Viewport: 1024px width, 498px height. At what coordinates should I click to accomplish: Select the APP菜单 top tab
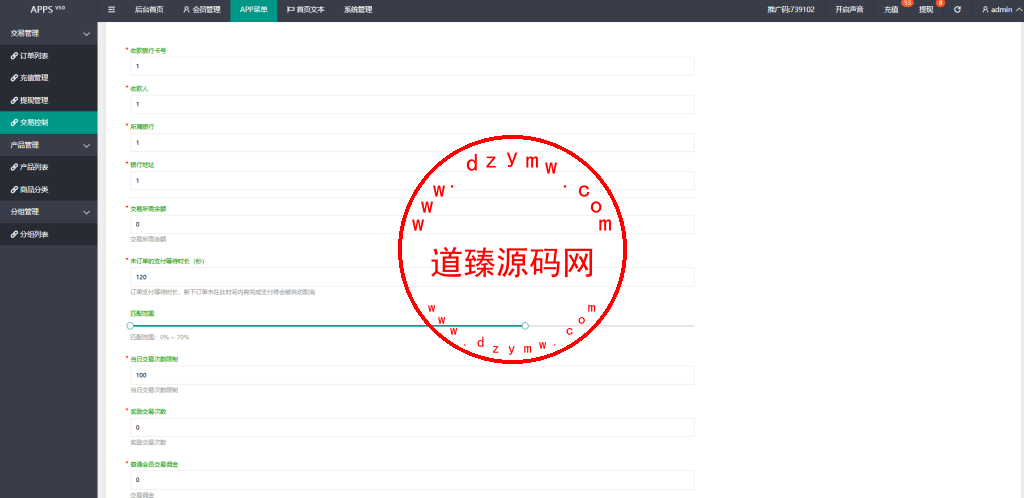(253, 10)
